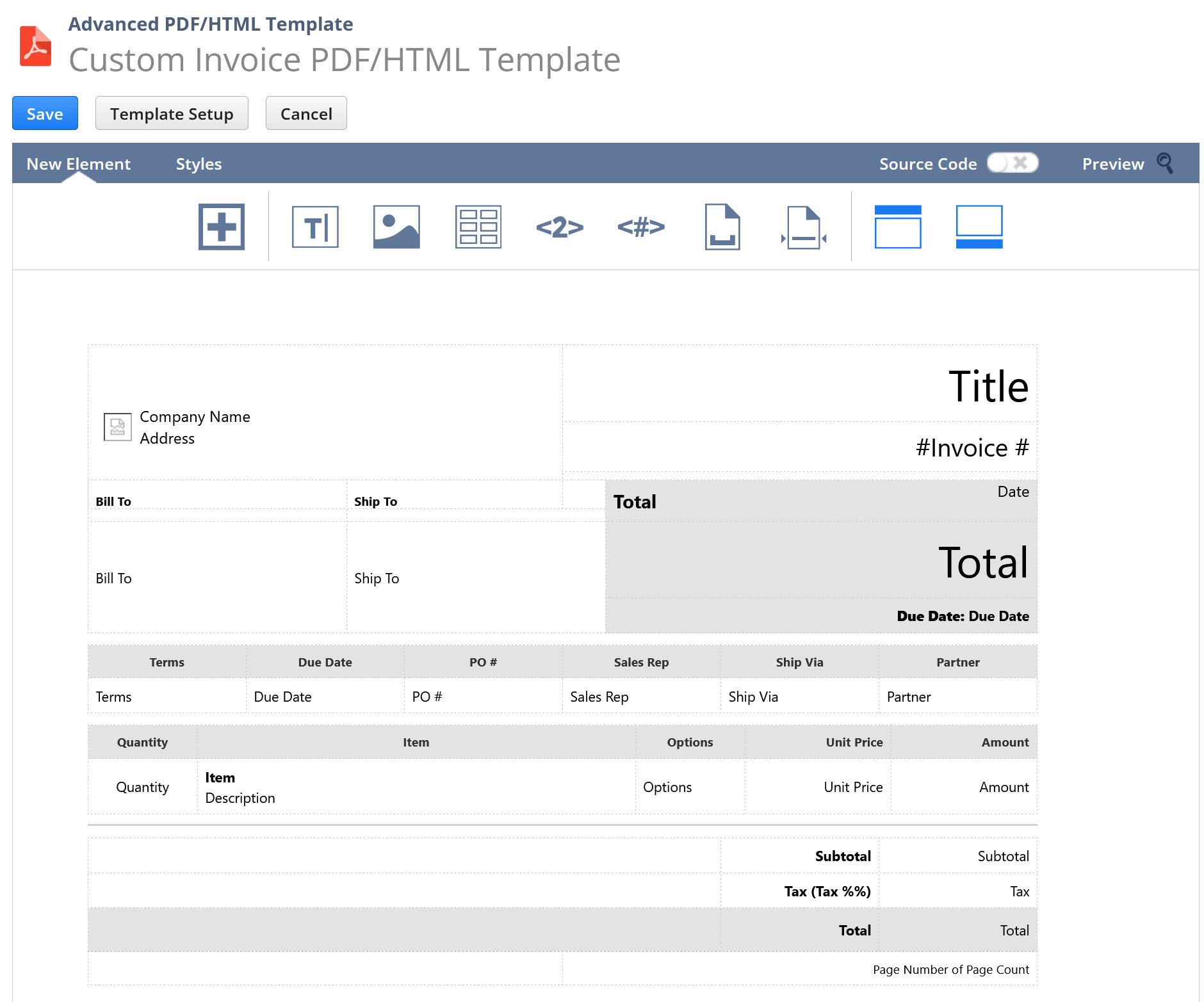Select the Tax (Tax %%) label
This screenshot has height=1002, width=1204.
coord(827,891)
